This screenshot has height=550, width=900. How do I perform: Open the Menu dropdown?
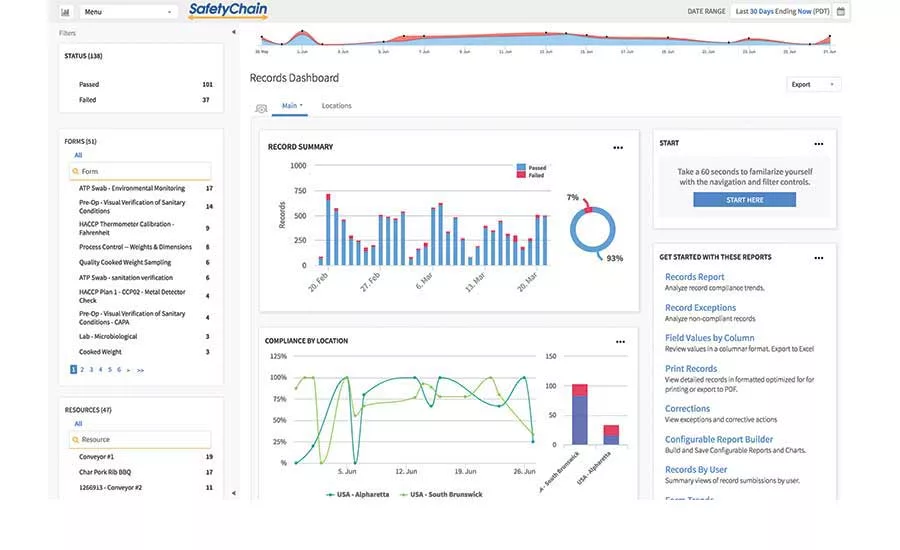click(x=128, y=12)
